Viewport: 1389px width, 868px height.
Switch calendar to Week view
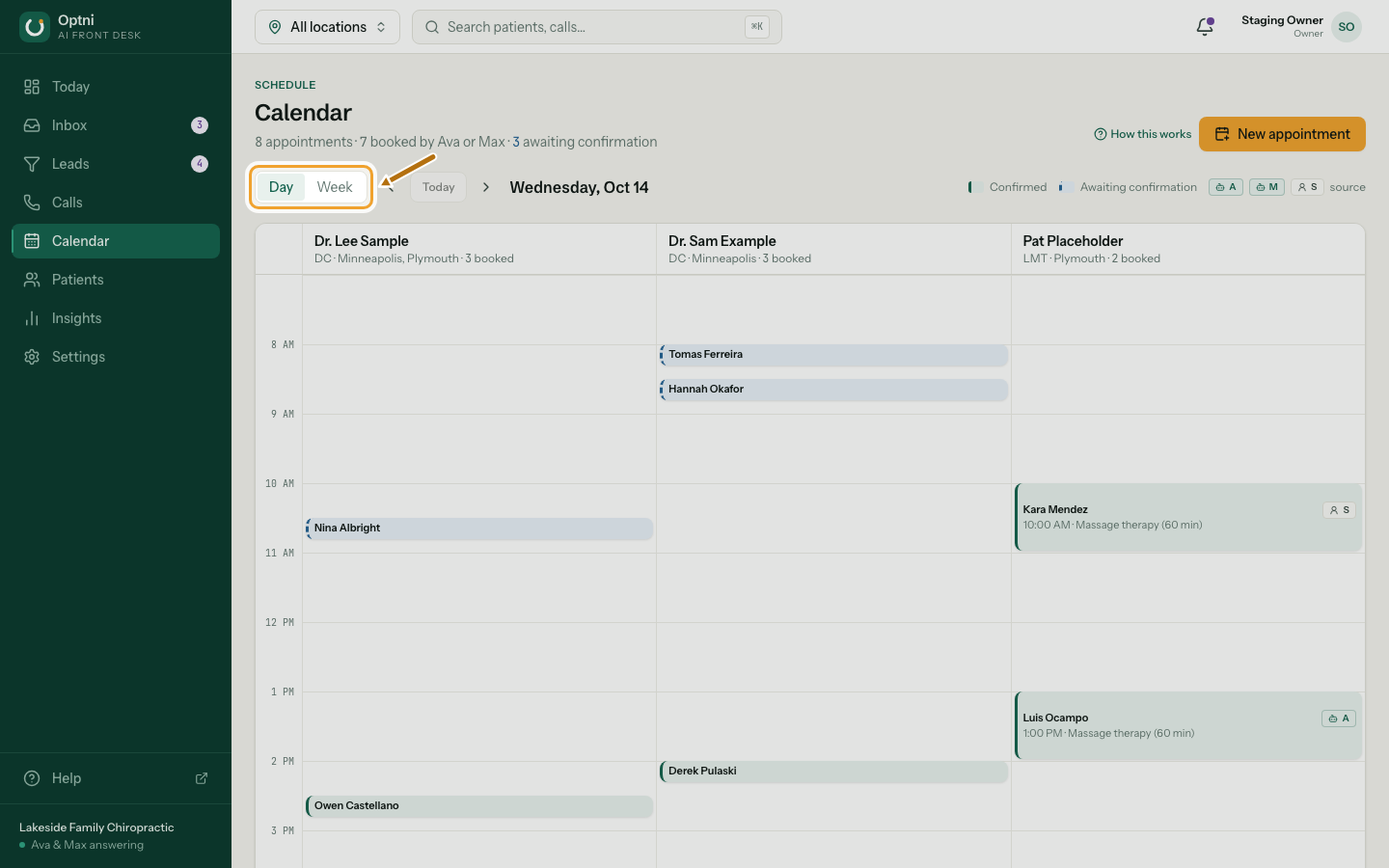point(335,187)
